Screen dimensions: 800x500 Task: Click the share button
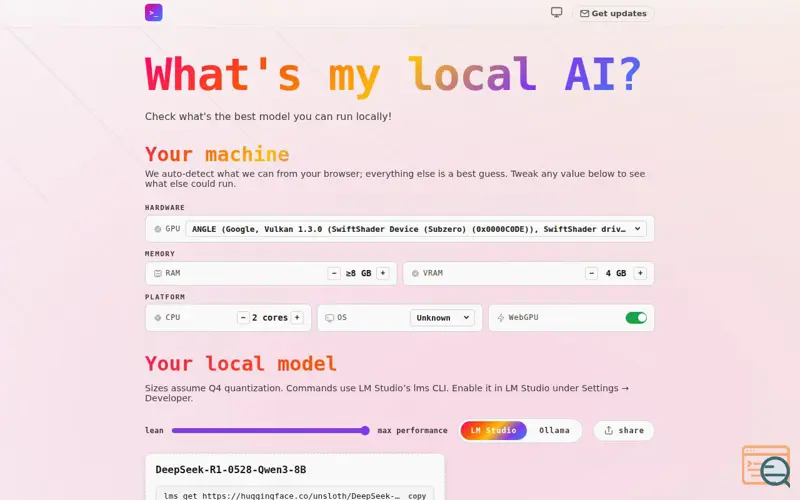pos(623,431)
